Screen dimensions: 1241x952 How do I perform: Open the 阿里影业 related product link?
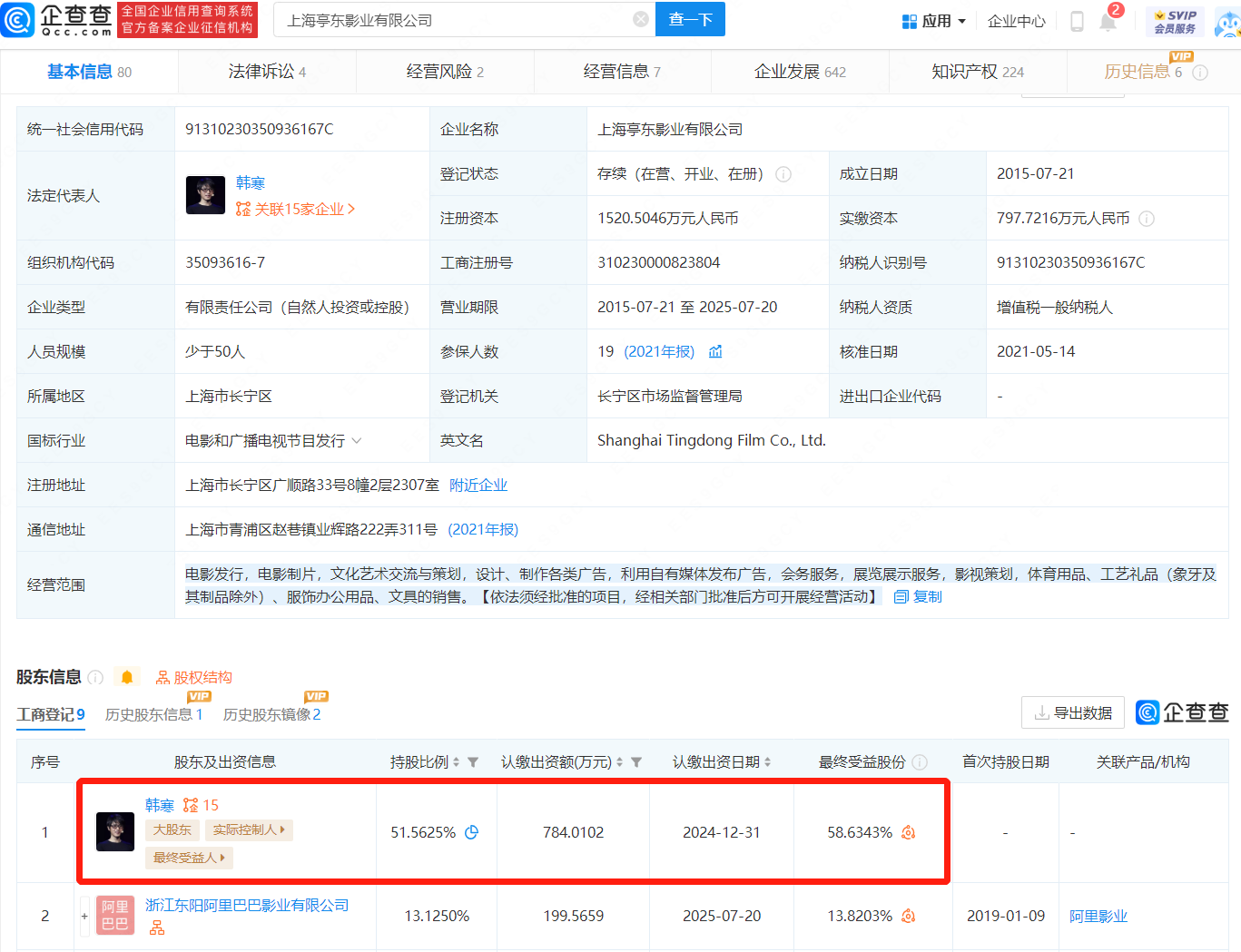pos(1098,917)
